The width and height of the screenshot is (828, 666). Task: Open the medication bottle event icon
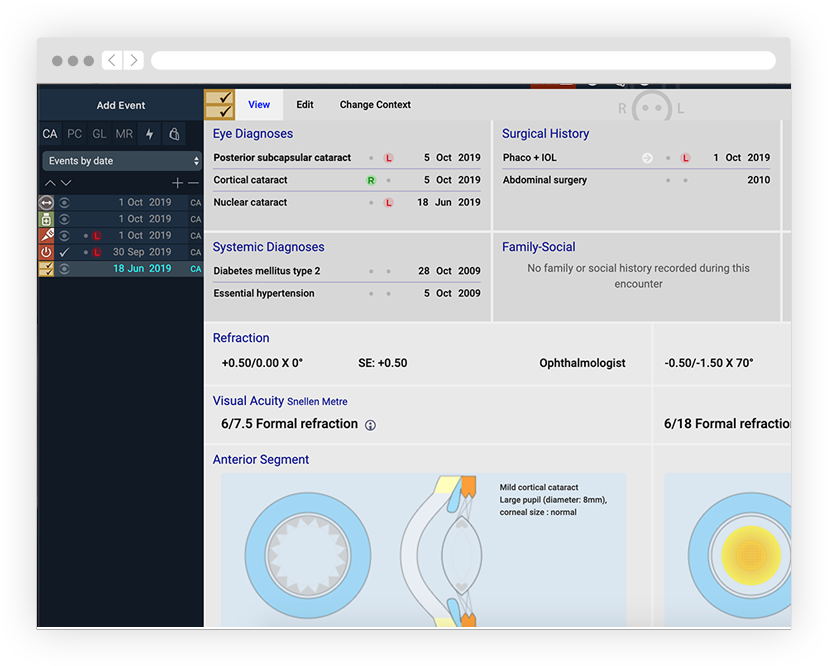tap(46, 219)
